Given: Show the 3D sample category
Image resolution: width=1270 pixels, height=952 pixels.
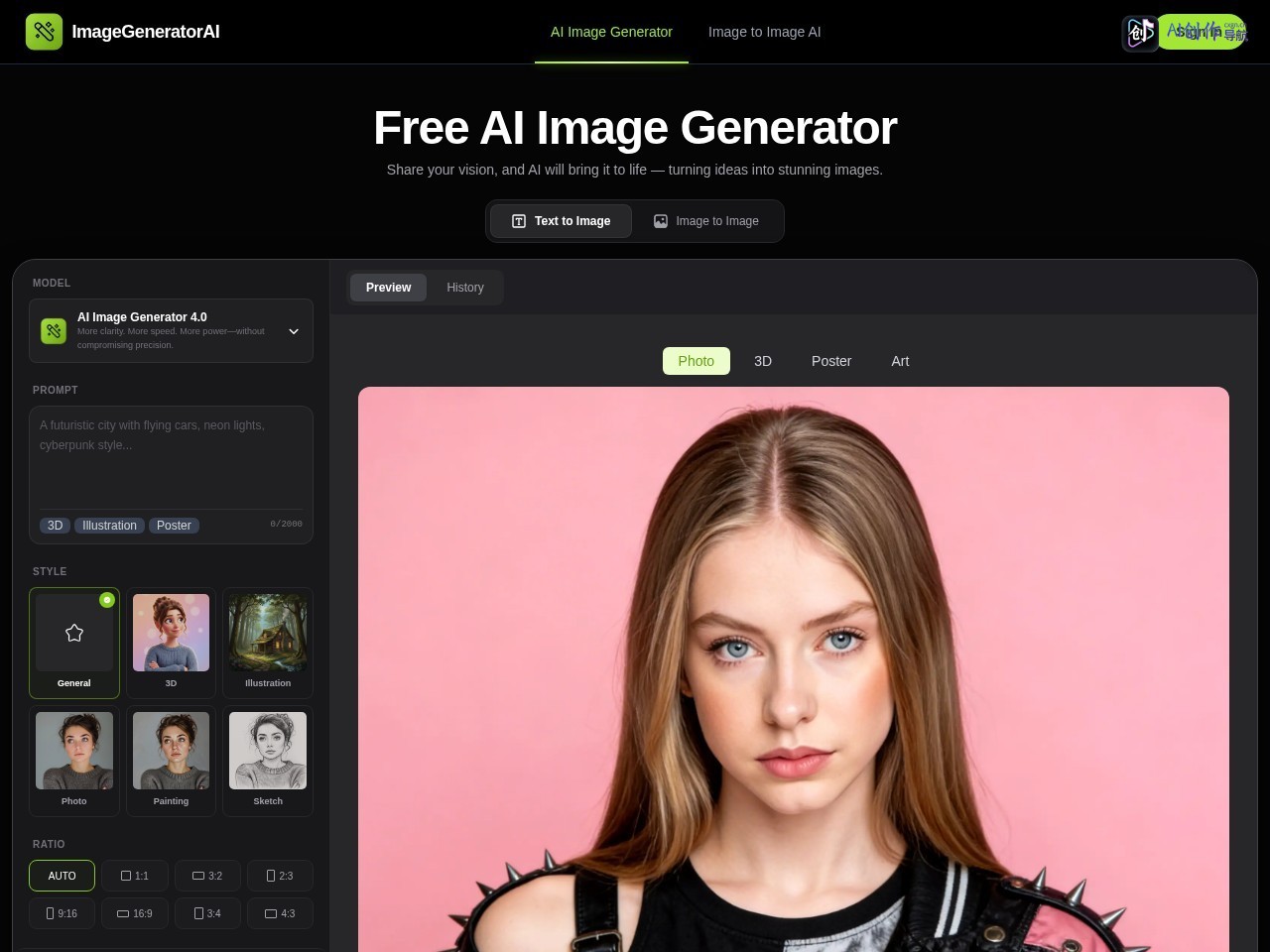Looking at the screenshot, I should coord(763,361).
